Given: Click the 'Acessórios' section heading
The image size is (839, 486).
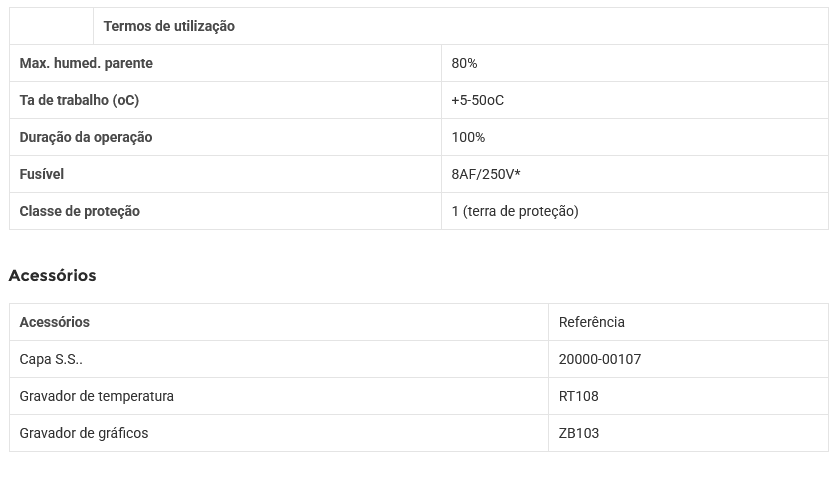Looking at the screenshot, I should (x=53, y=275).
